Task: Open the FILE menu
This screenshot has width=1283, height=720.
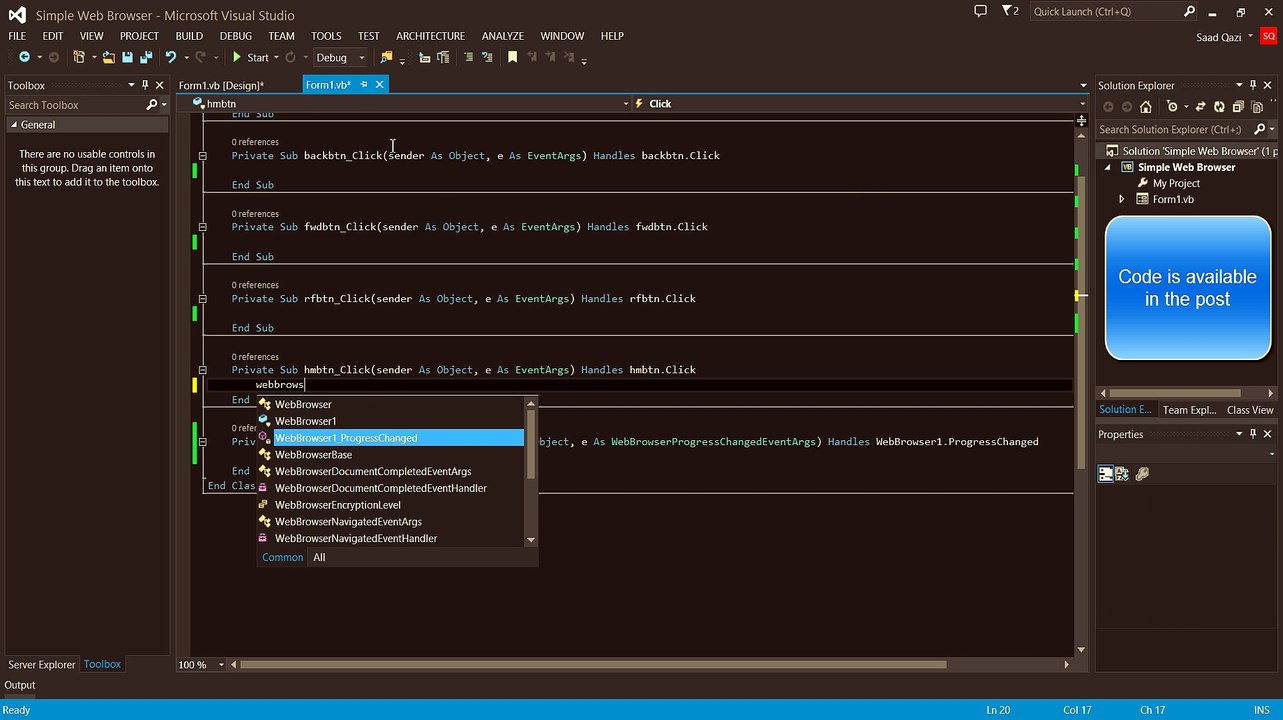Action: [17, 36]
